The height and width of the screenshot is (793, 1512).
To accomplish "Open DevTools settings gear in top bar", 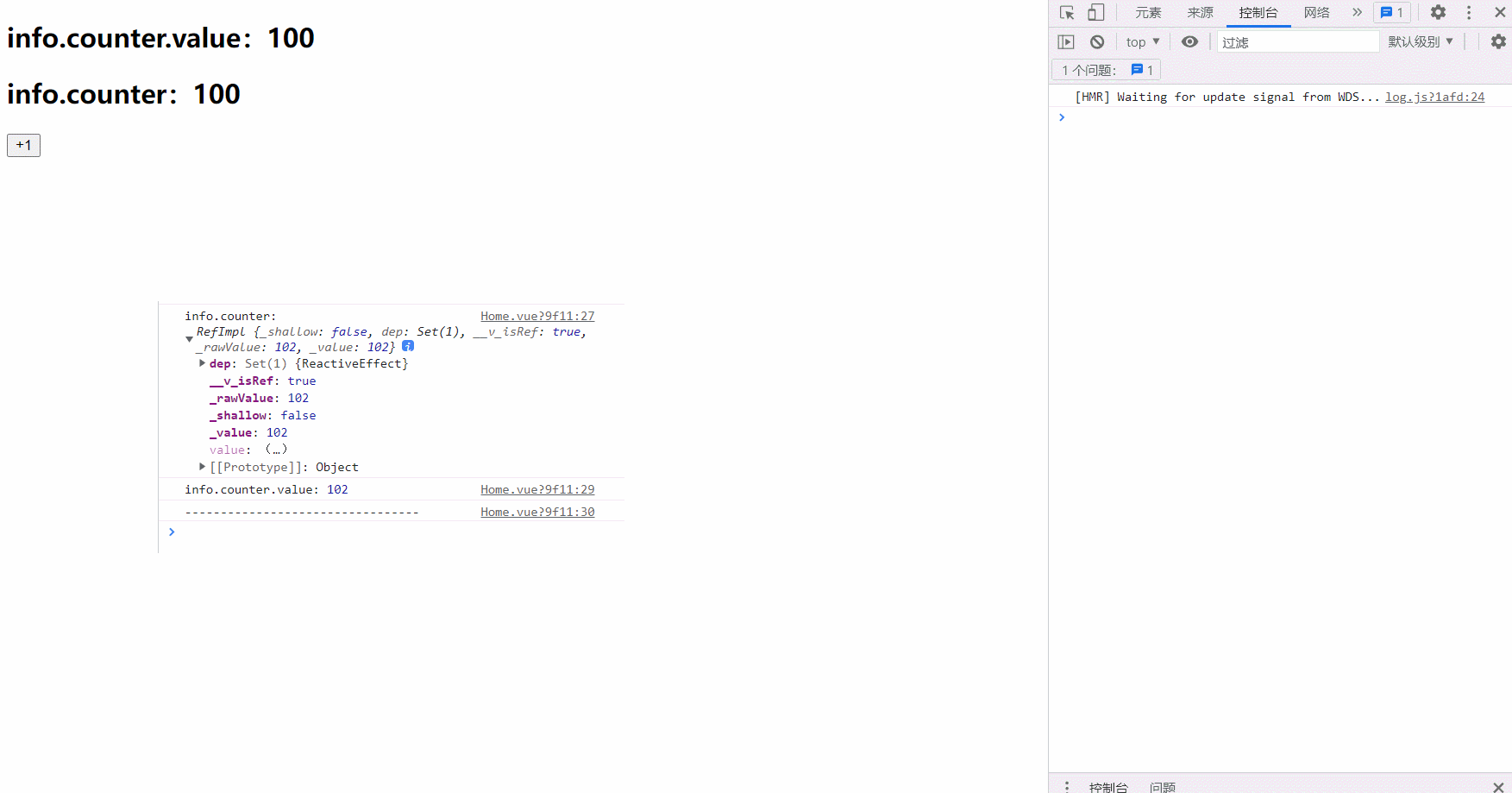I will [1438, 13].
